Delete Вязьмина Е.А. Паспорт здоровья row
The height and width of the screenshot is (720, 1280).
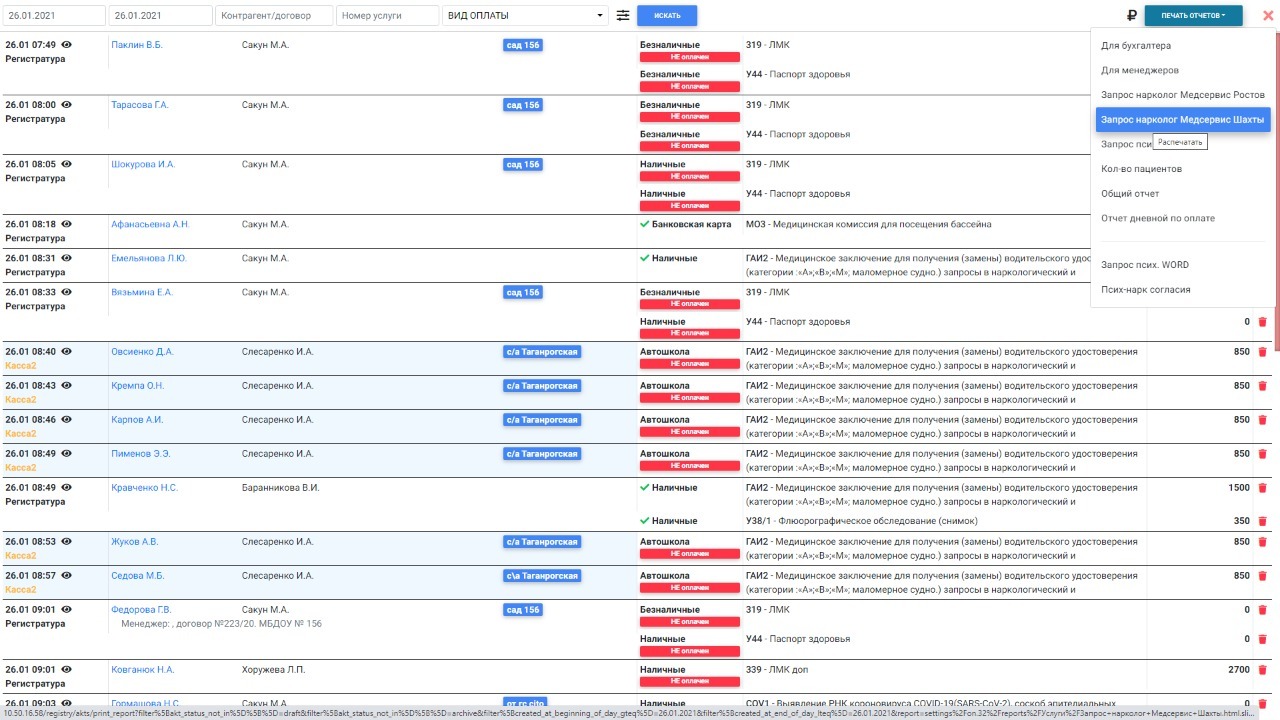click(x=1262, y=322)
